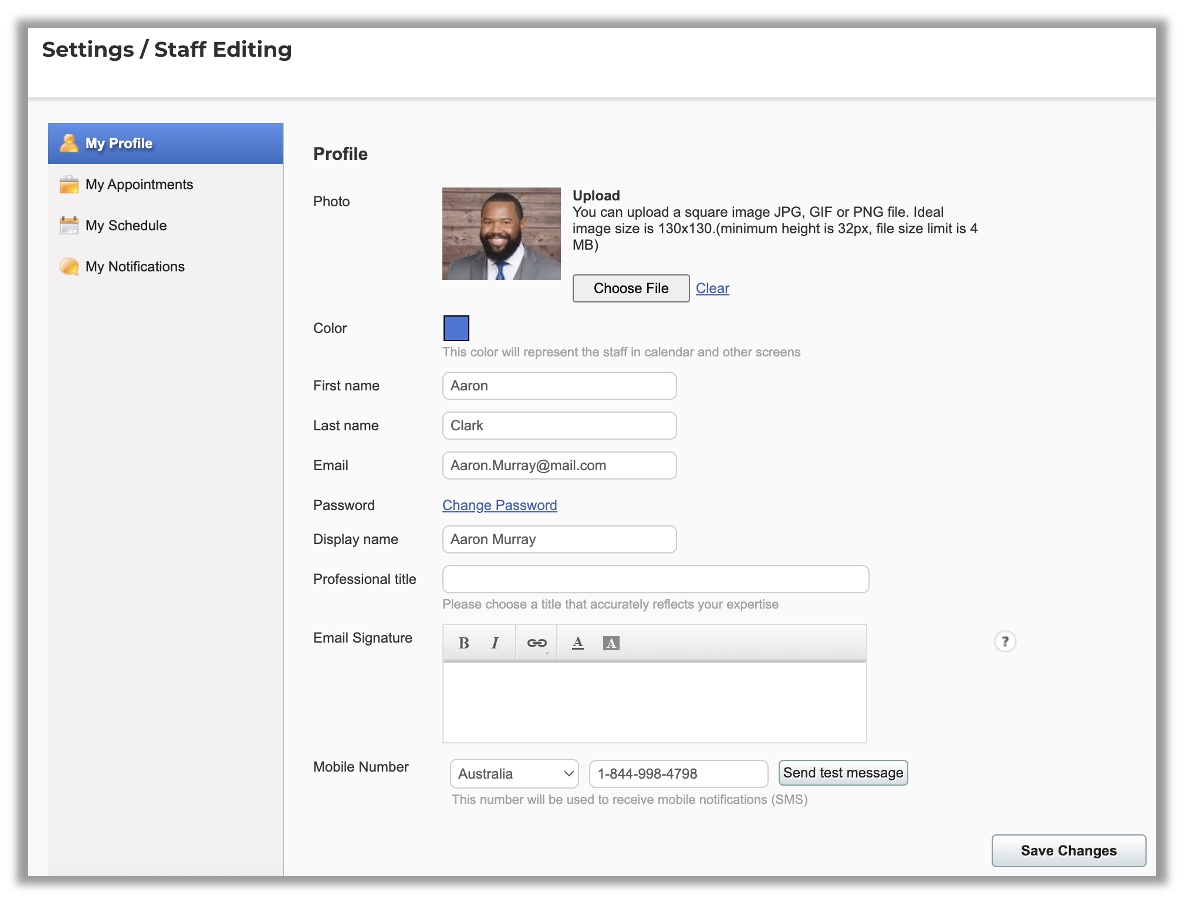Click the 'Email Signature' field label
This screenshot has height=900, width=1184.
pyautogui.click(x=362, y=638)
